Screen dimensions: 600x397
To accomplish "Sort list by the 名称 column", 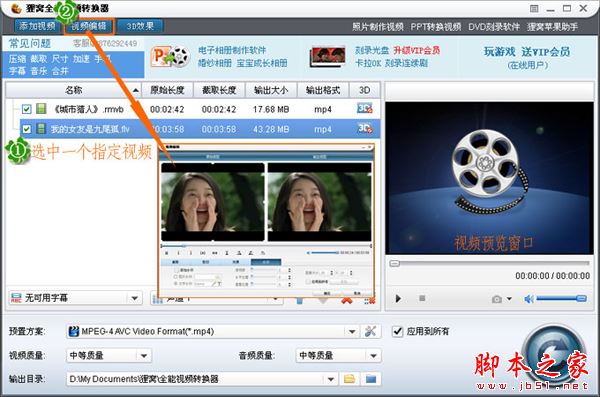I will 73,90.
